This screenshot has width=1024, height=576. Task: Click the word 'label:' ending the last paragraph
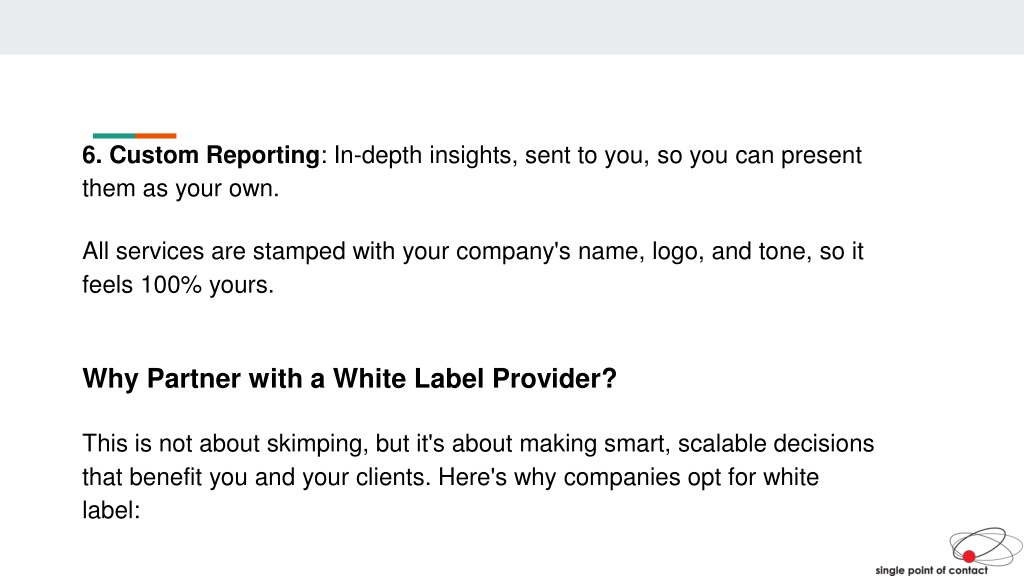point(112,511)
